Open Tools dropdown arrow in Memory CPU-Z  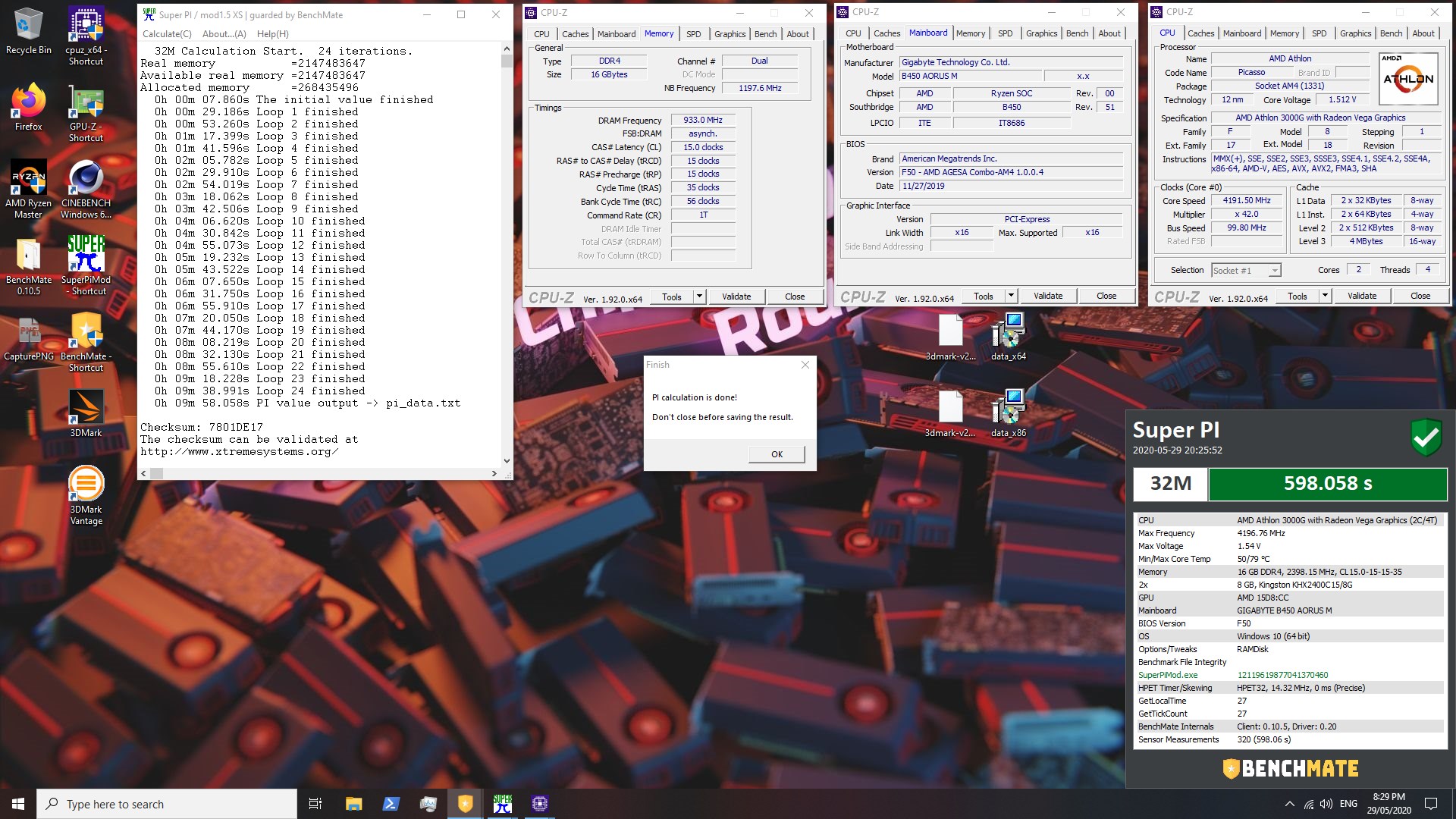coord(699,297)
